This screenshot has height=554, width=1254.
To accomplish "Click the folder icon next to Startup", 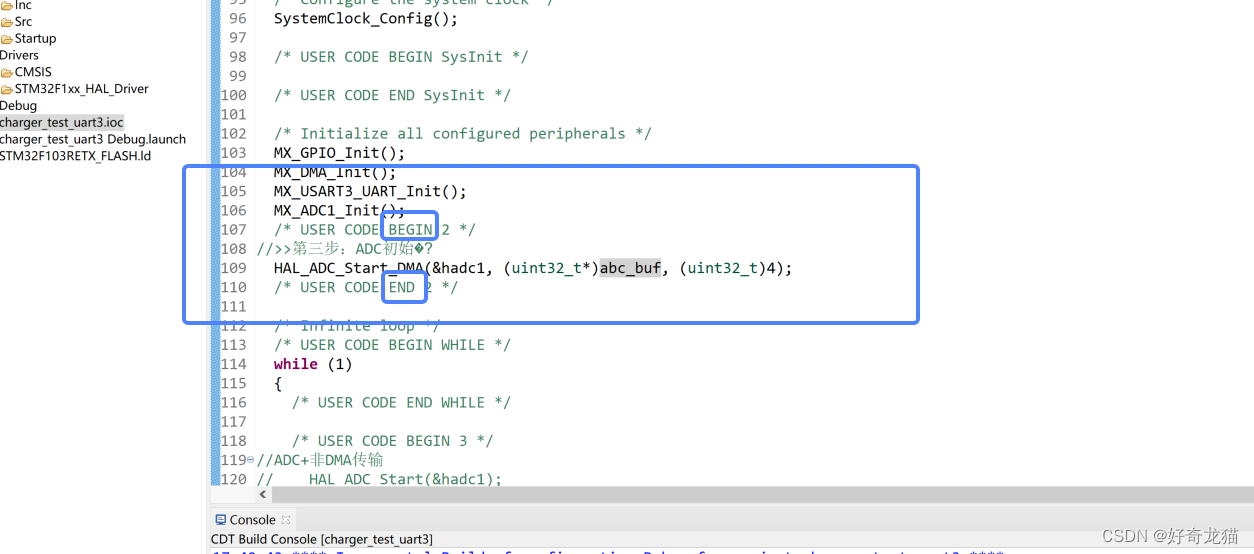I will pos(7,39).
